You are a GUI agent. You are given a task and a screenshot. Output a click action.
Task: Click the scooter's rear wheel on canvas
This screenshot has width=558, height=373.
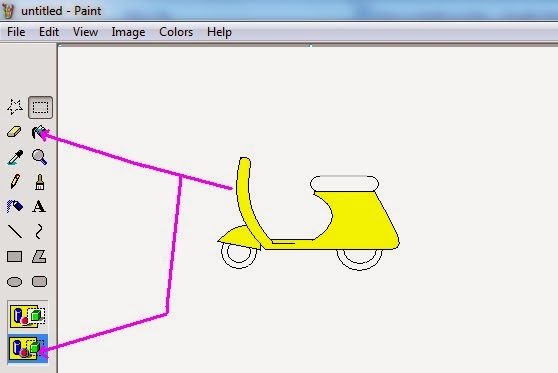pos(359,259)
